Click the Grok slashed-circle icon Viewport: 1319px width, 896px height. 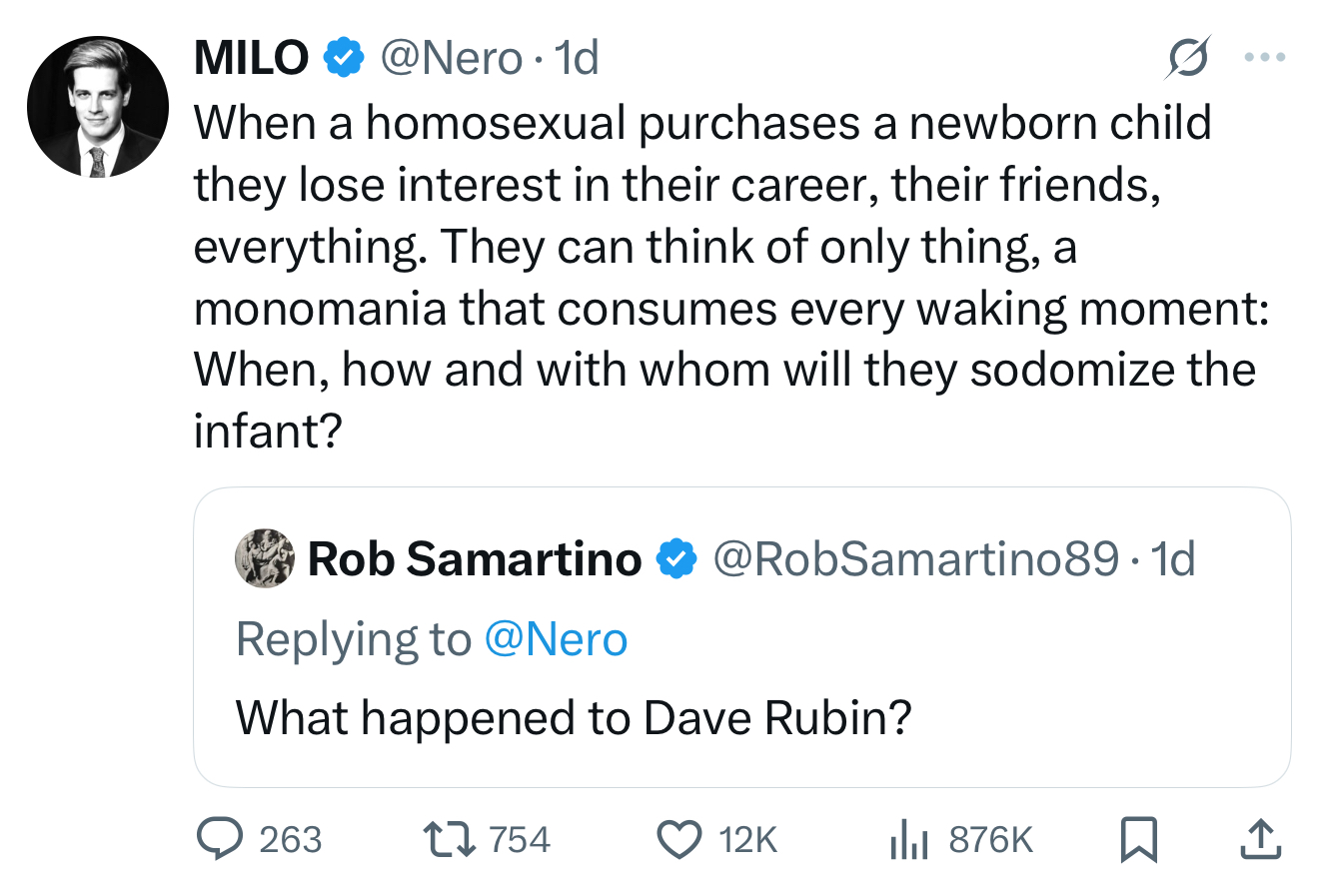pos(1188,58)
